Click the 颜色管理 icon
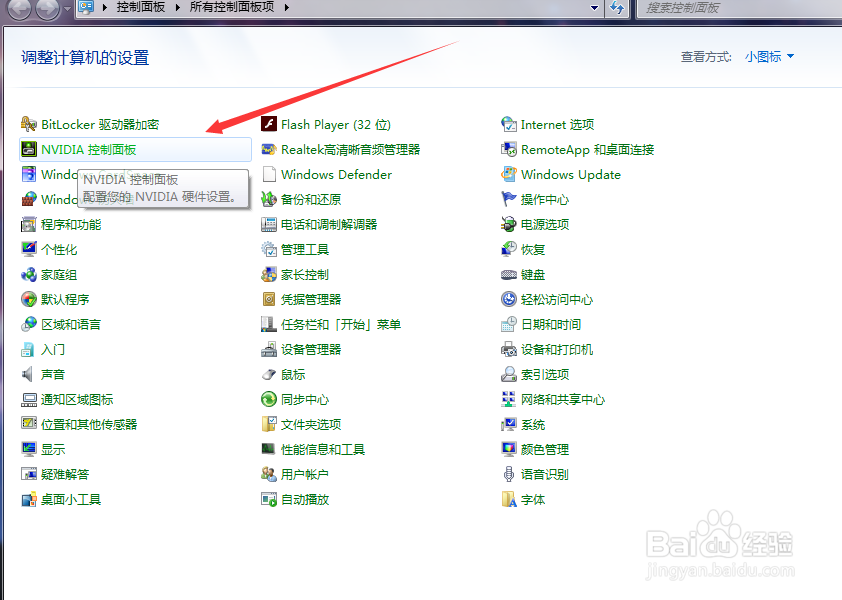Viewport: 842px width, 600px height. [509, 449]
